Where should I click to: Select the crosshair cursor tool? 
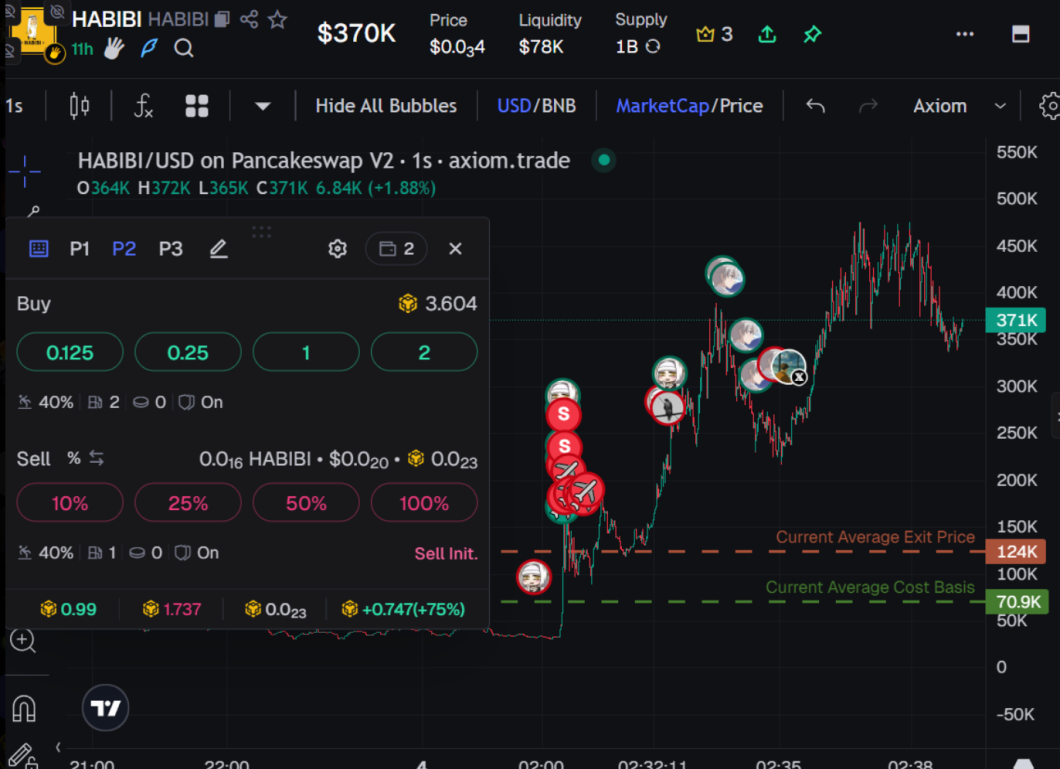(24, 171)
